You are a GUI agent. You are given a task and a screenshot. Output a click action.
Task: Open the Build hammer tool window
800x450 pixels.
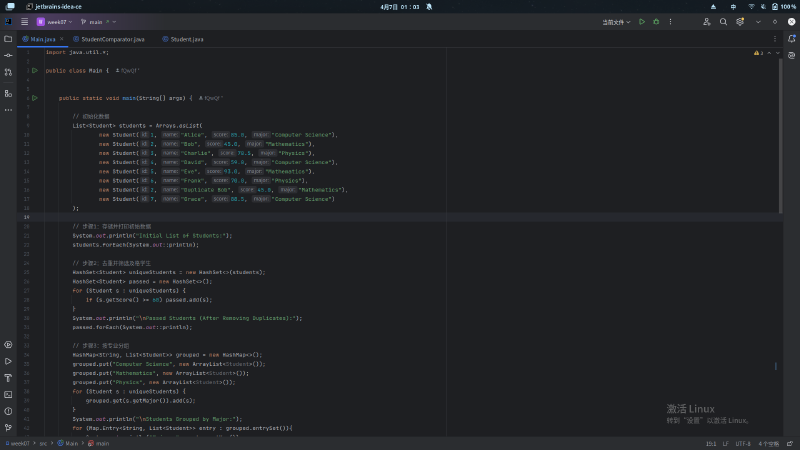8,378
